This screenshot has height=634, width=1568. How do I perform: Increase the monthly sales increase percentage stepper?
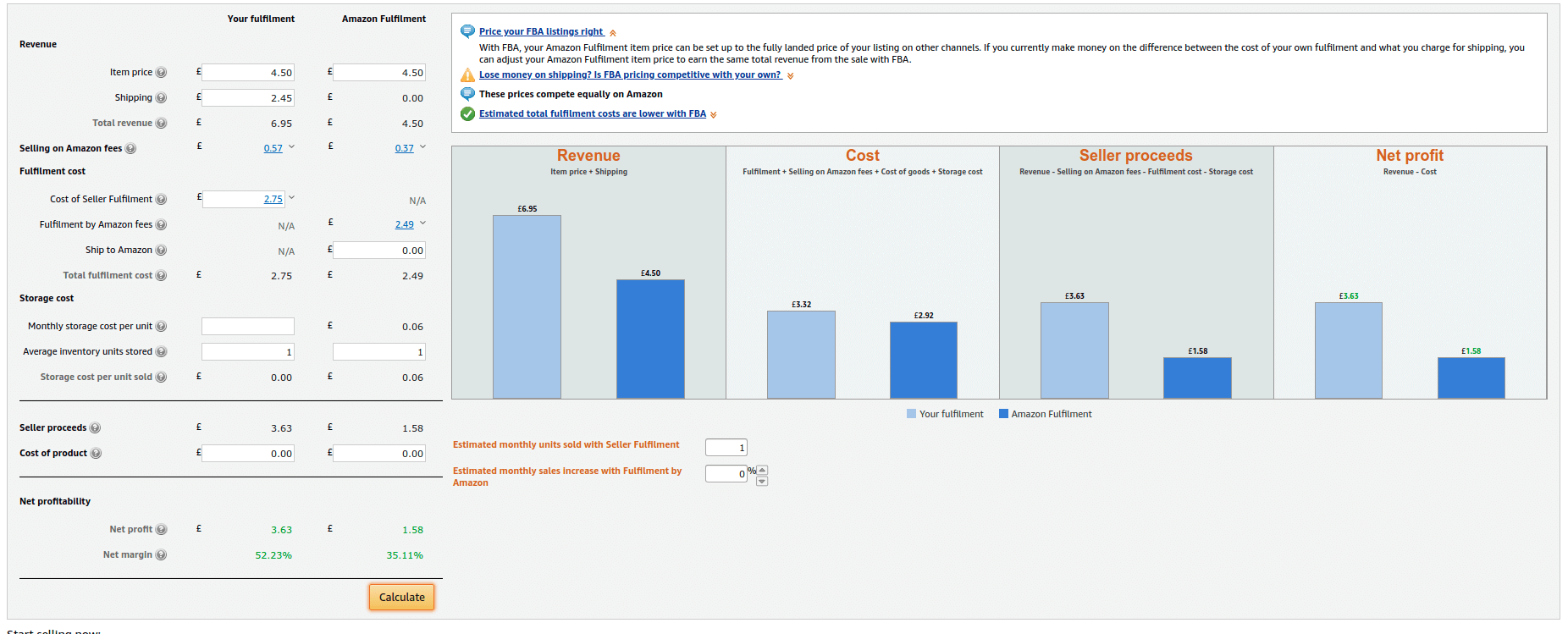click(x=762, y=470)
